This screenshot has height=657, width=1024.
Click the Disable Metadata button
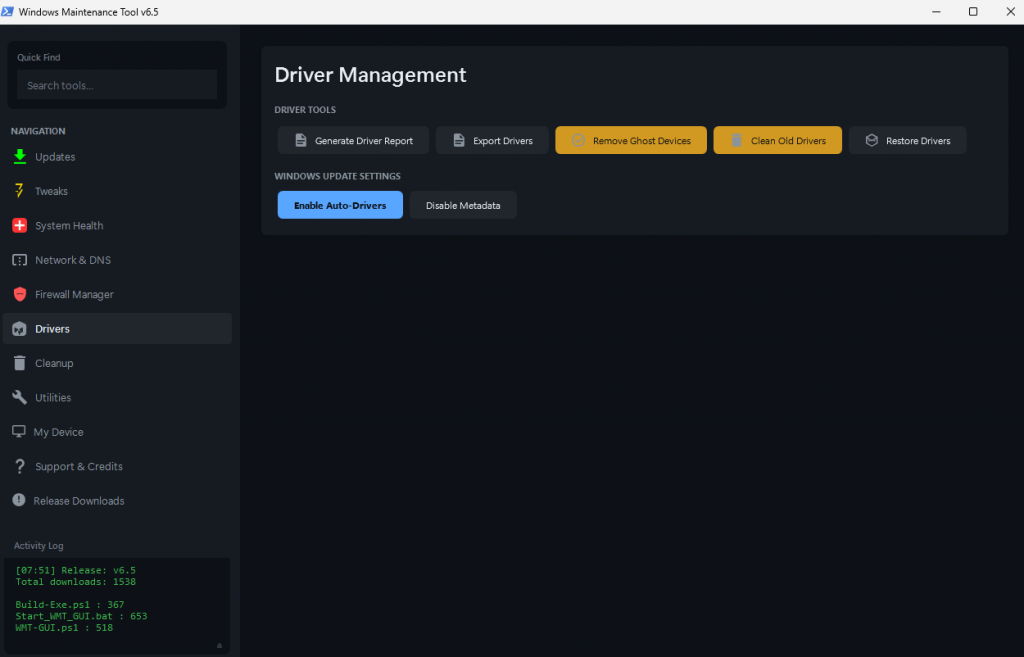pyautogui.click(x=463, y=205)
